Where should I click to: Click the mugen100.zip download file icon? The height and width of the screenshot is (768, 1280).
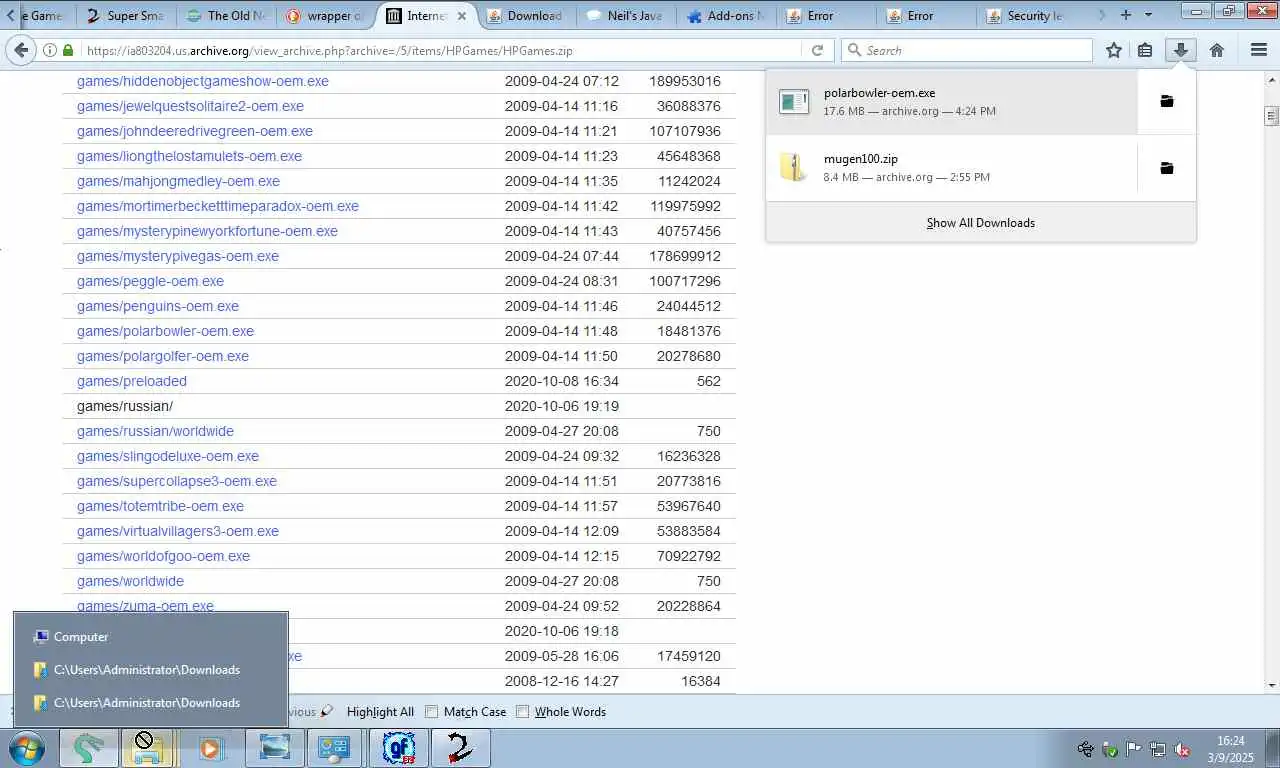pyautogui.click(x=794, y=168)
